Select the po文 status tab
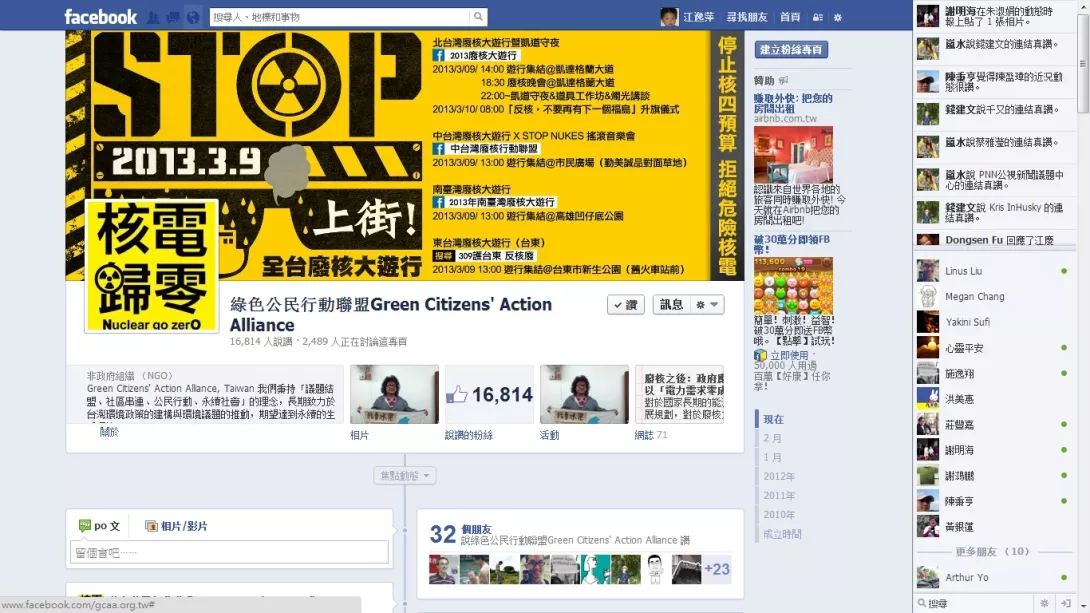The image size is (1090, 613). [x=99, y=526]
